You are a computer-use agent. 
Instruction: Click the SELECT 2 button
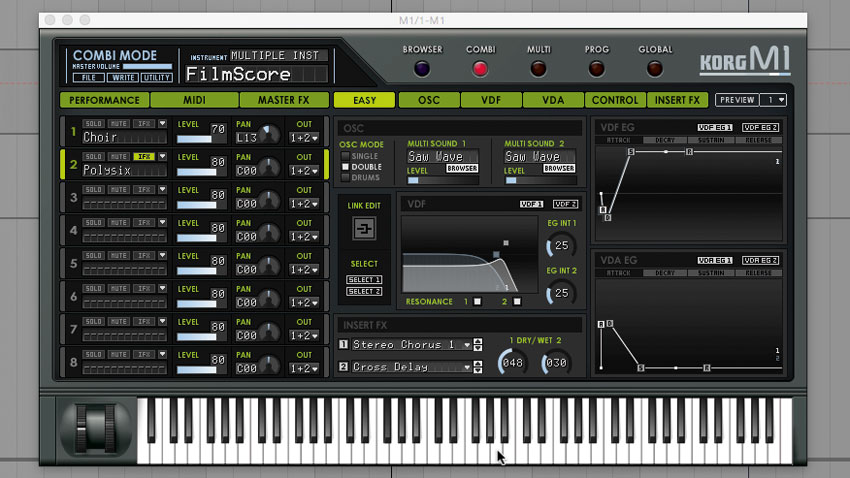point(364,292)
